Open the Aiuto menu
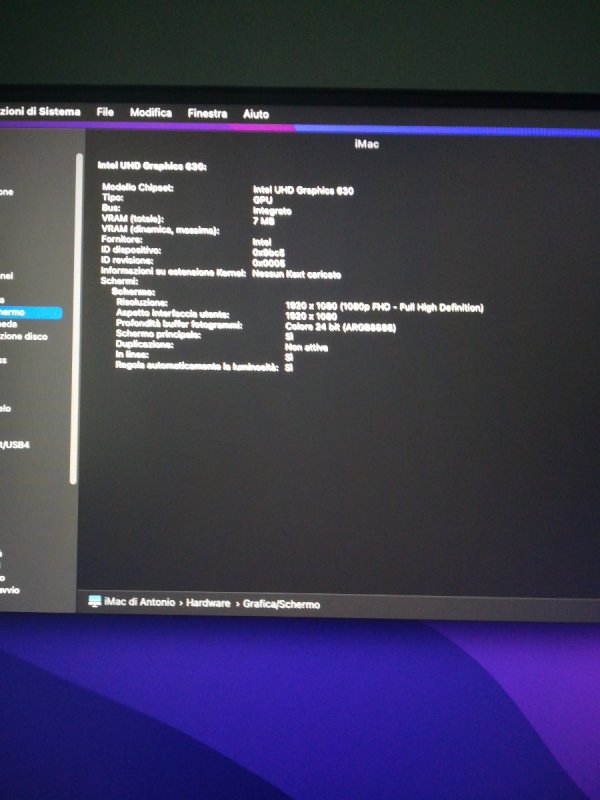This screenshot has height=800, width=600. 256,114
